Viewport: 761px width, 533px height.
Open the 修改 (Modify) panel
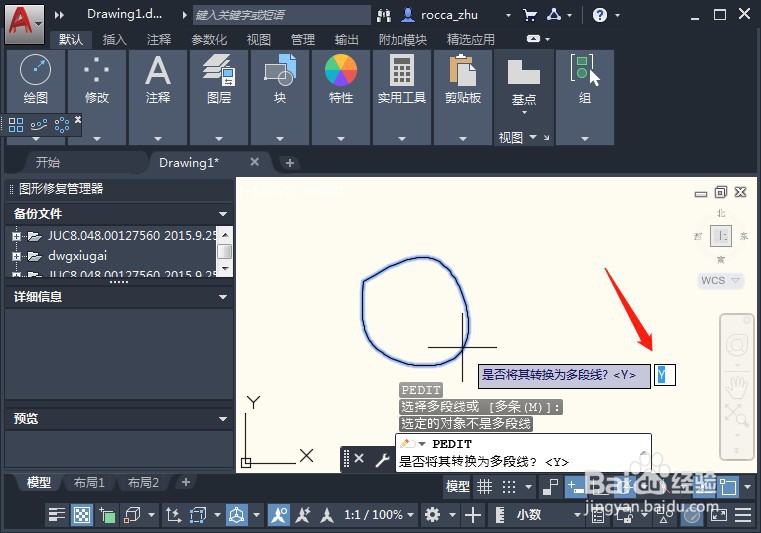click(97, 97)
